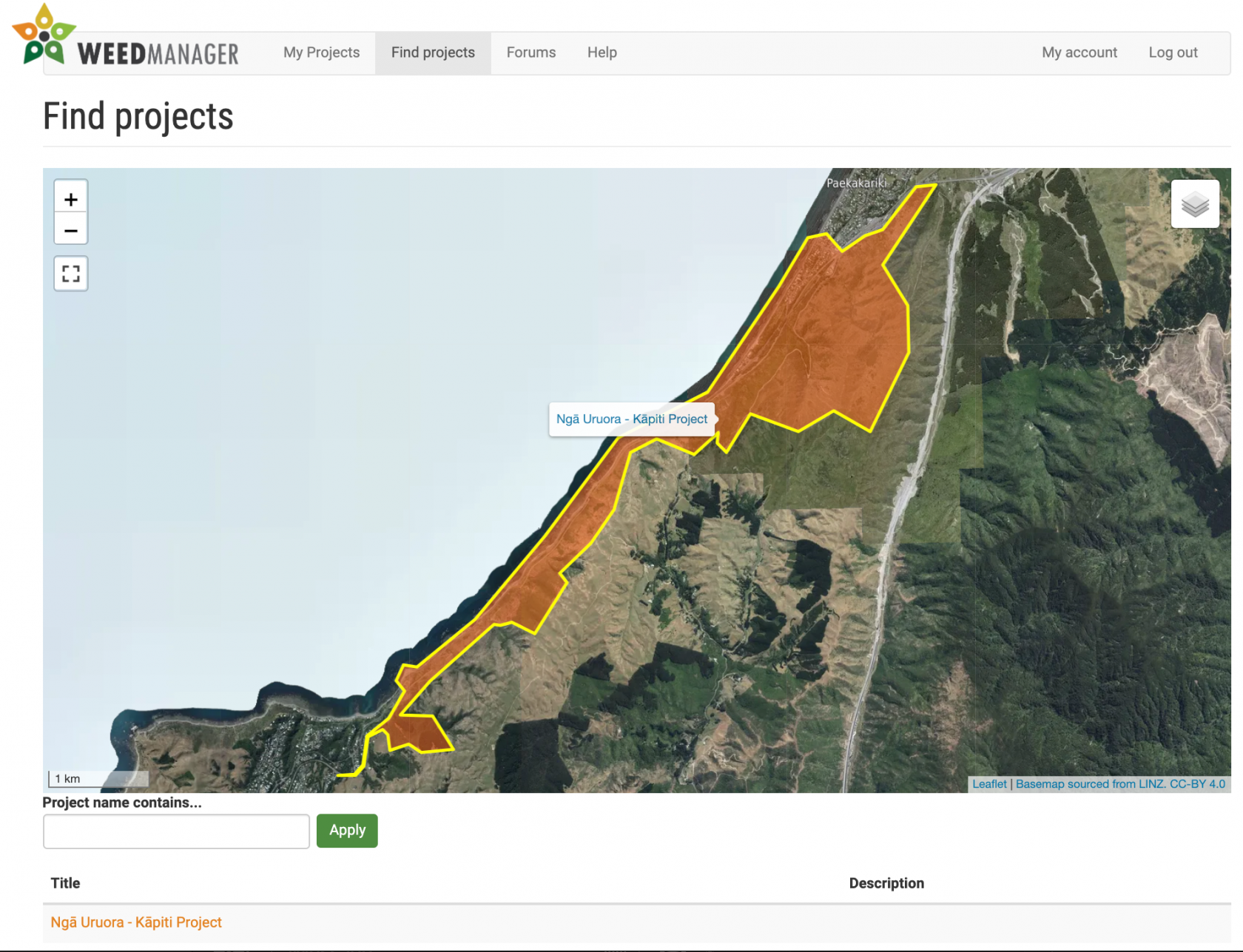The image size is (1243, 952).
Task: Open My Projects in the navbar
Action: pos(321,53)
